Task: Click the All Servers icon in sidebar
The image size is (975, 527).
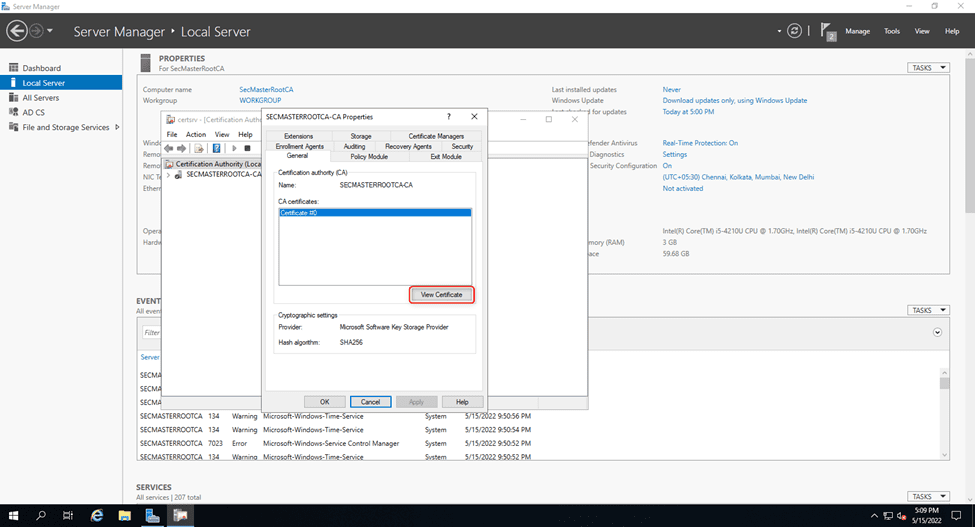Action: (14, 98)
